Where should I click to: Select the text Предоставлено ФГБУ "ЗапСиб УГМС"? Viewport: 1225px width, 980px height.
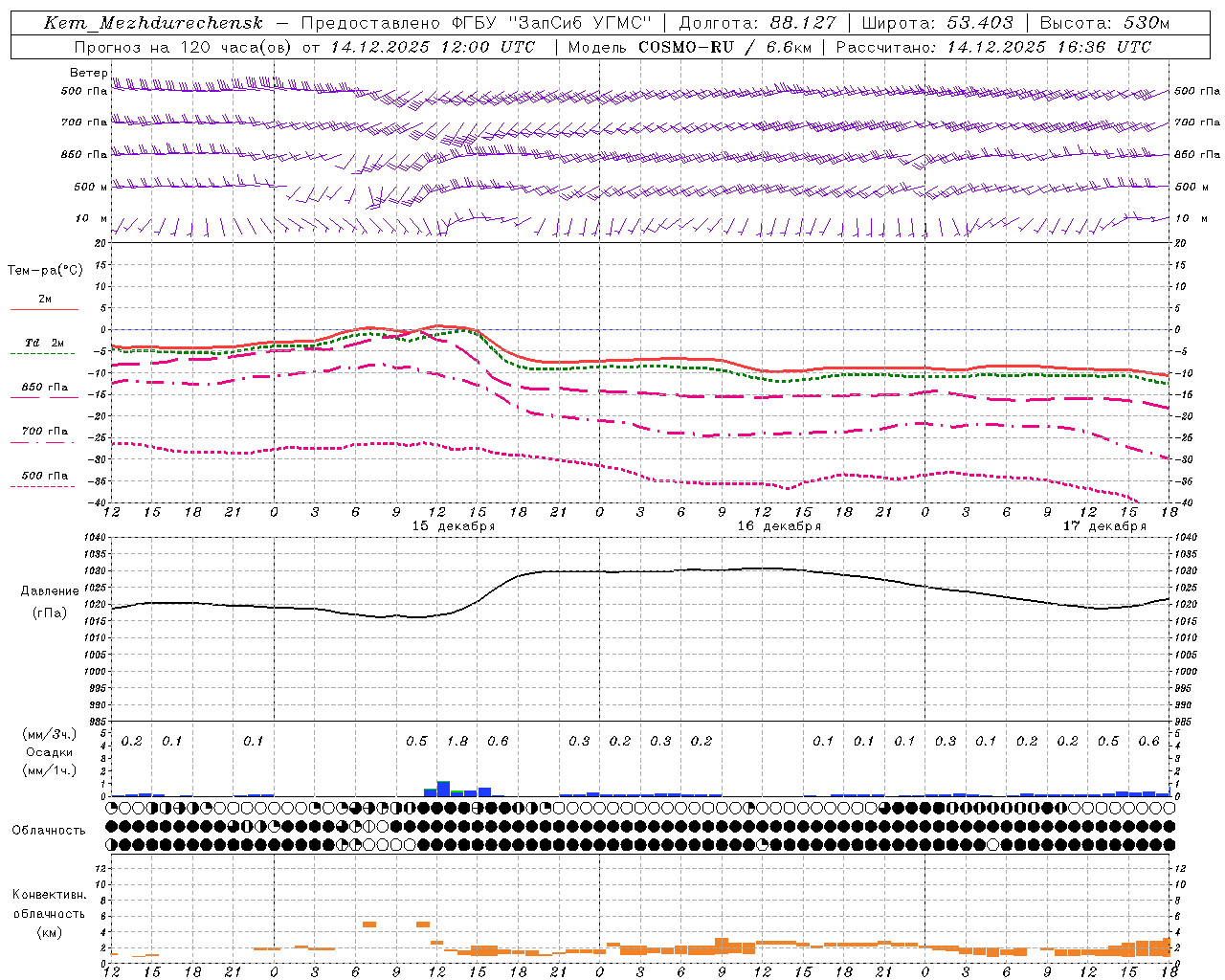(x=477, y=23)
